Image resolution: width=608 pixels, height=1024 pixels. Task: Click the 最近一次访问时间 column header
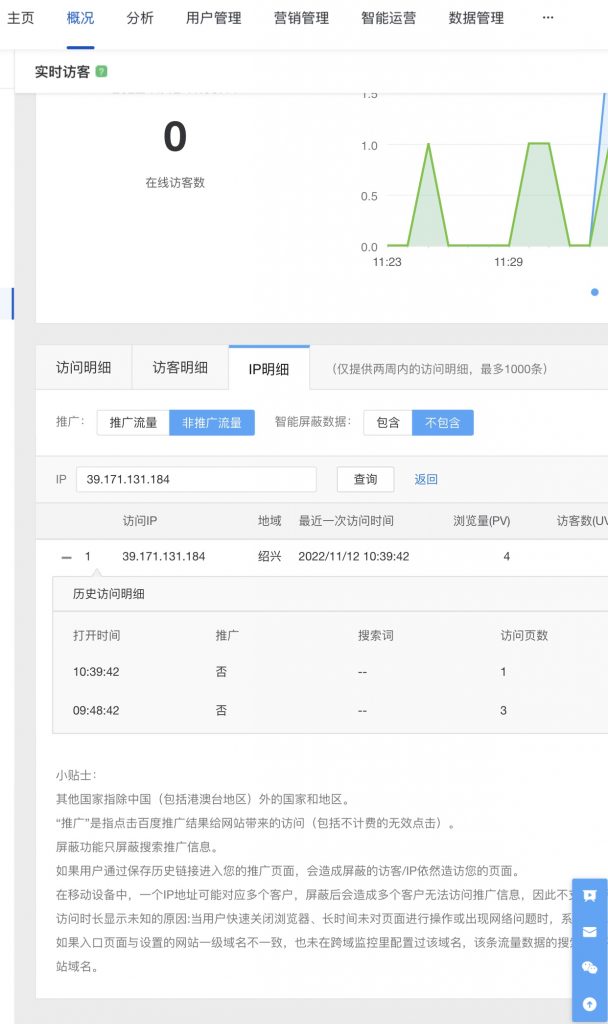click(x=346, y=520)
